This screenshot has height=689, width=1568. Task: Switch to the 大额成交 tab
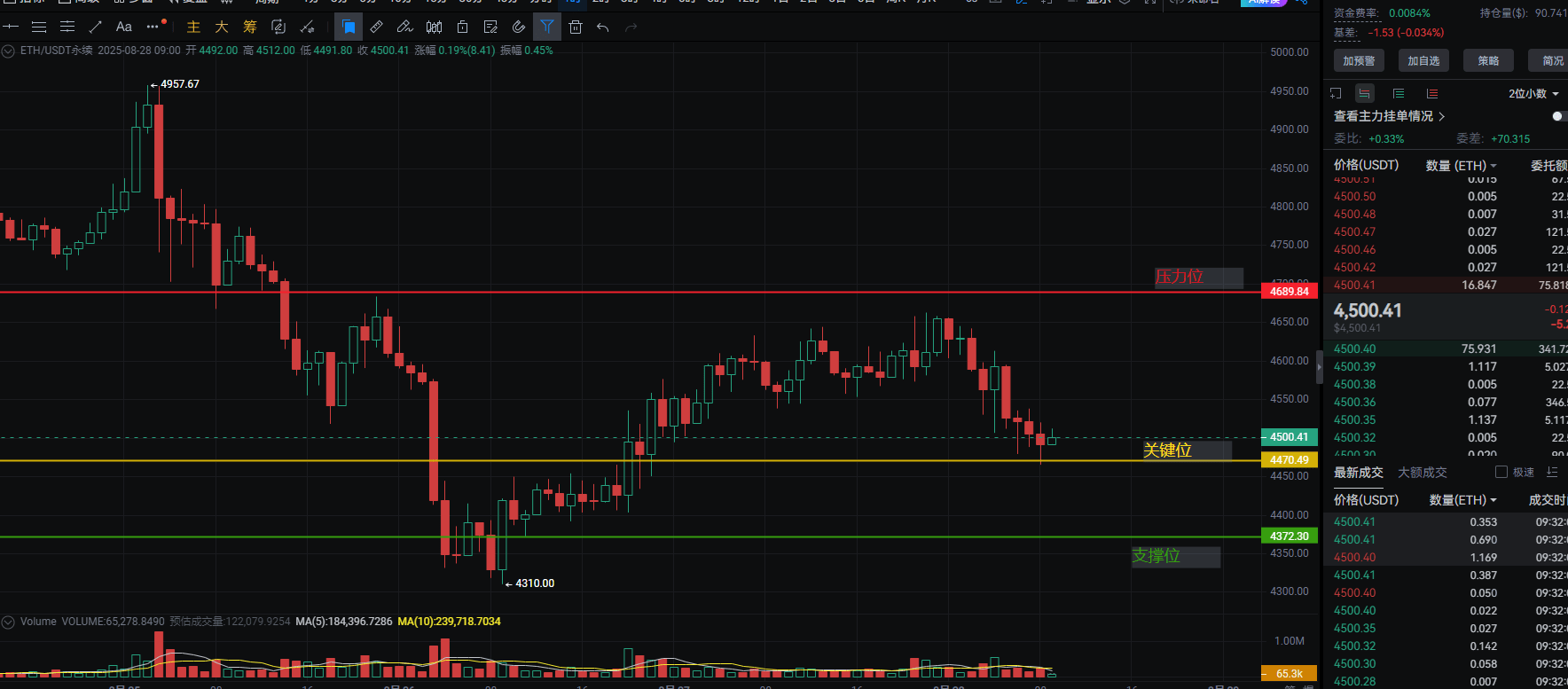coord(1423,473)
